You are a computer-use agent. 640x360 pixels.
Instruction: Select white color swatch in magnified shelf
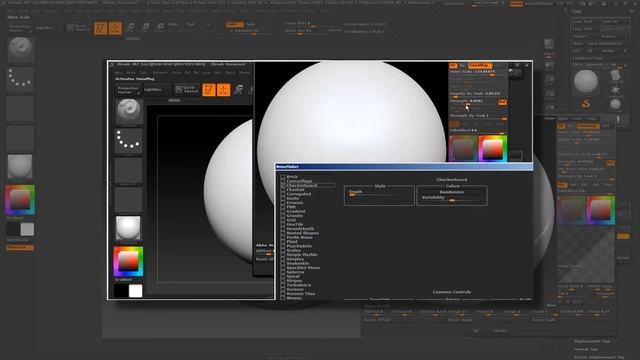pos(136,291)
